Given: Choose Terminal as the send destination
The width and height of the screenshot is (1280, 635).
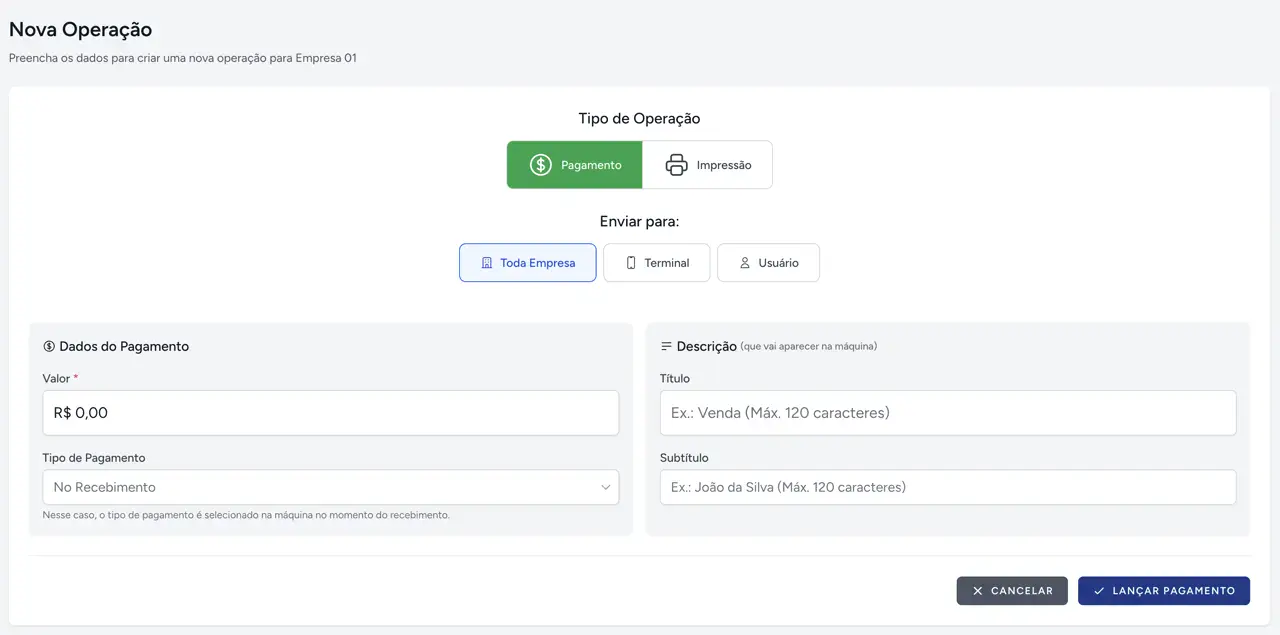Looking at the screenshot, I should pos(657,263).
